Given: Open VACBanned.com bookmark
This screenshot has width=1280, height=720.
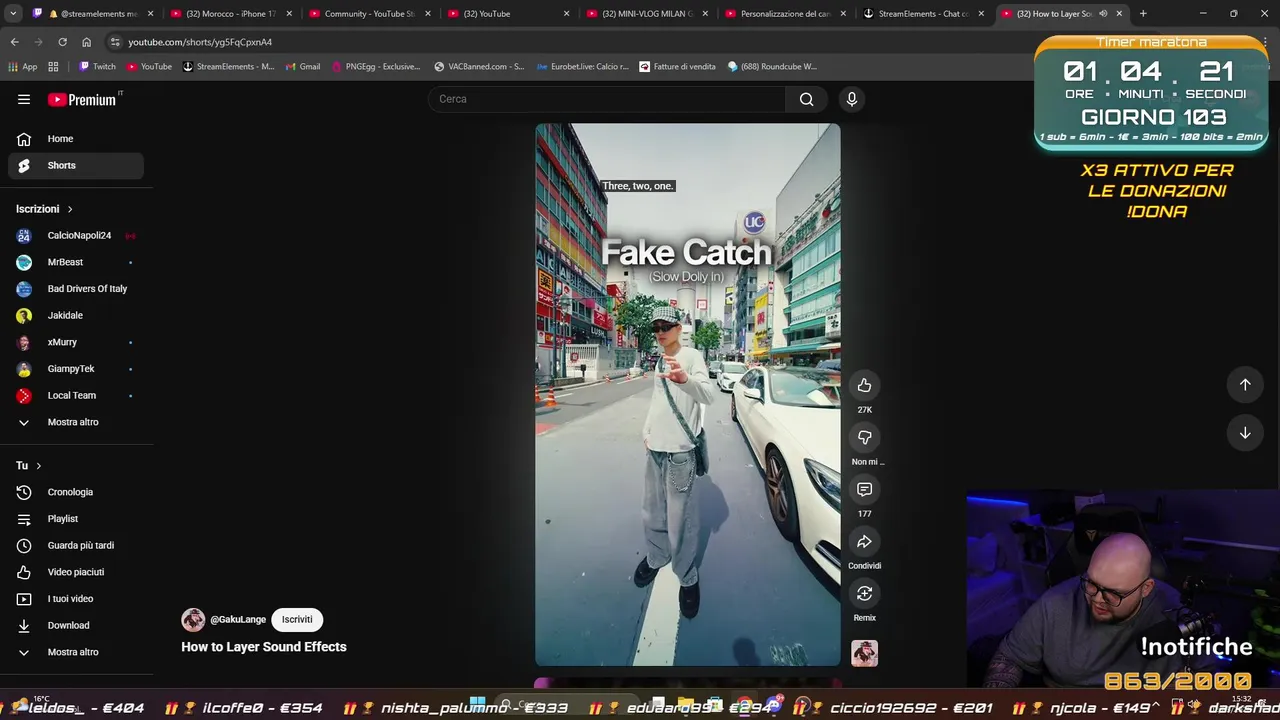Looking at the screenshot, I should [479, 67].
